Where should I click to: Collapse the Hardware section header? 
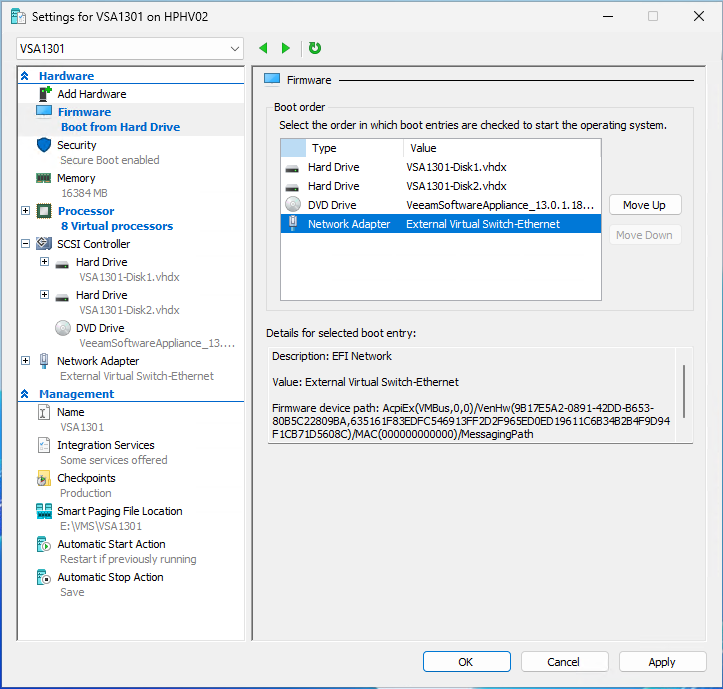(x=25, y=76)
